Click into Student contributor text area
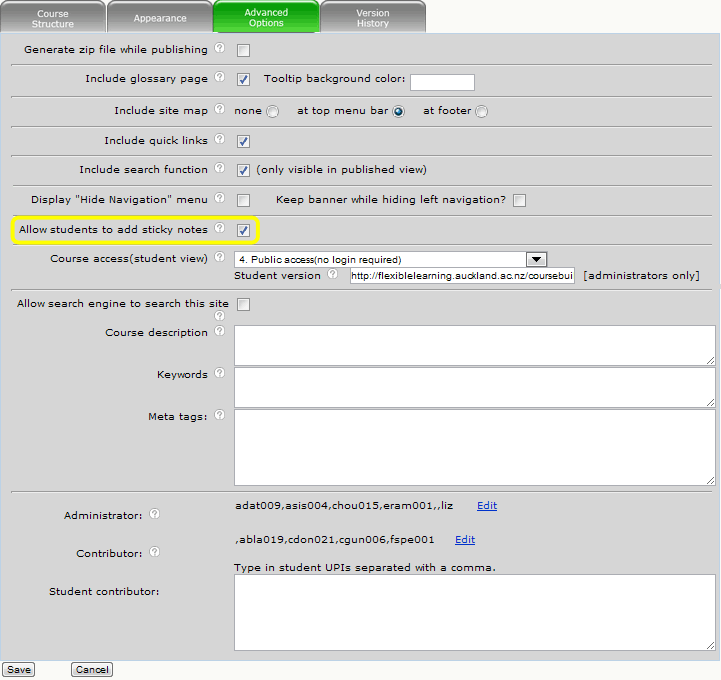The image size is (721, 680). tap(475, 612)
